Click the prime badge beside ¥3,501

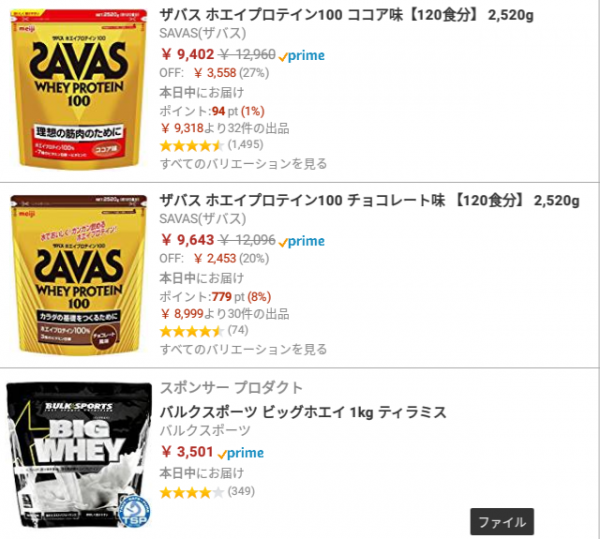point(241,453)
